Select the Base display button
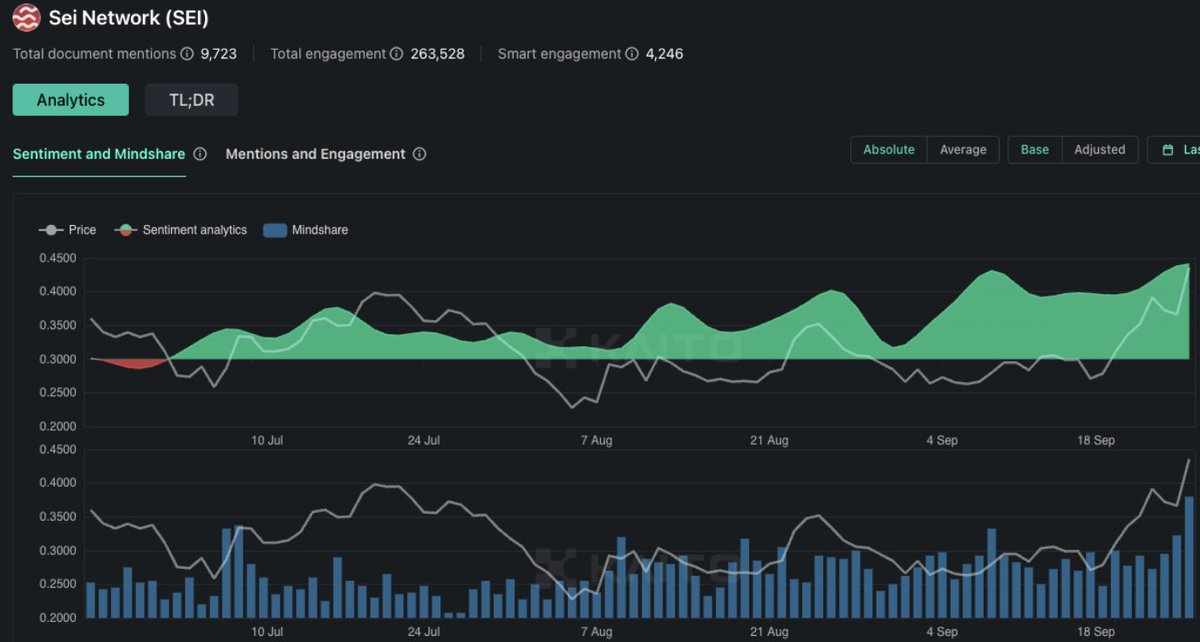This screenshot has width=1200, height=642. coord(1034,149)
